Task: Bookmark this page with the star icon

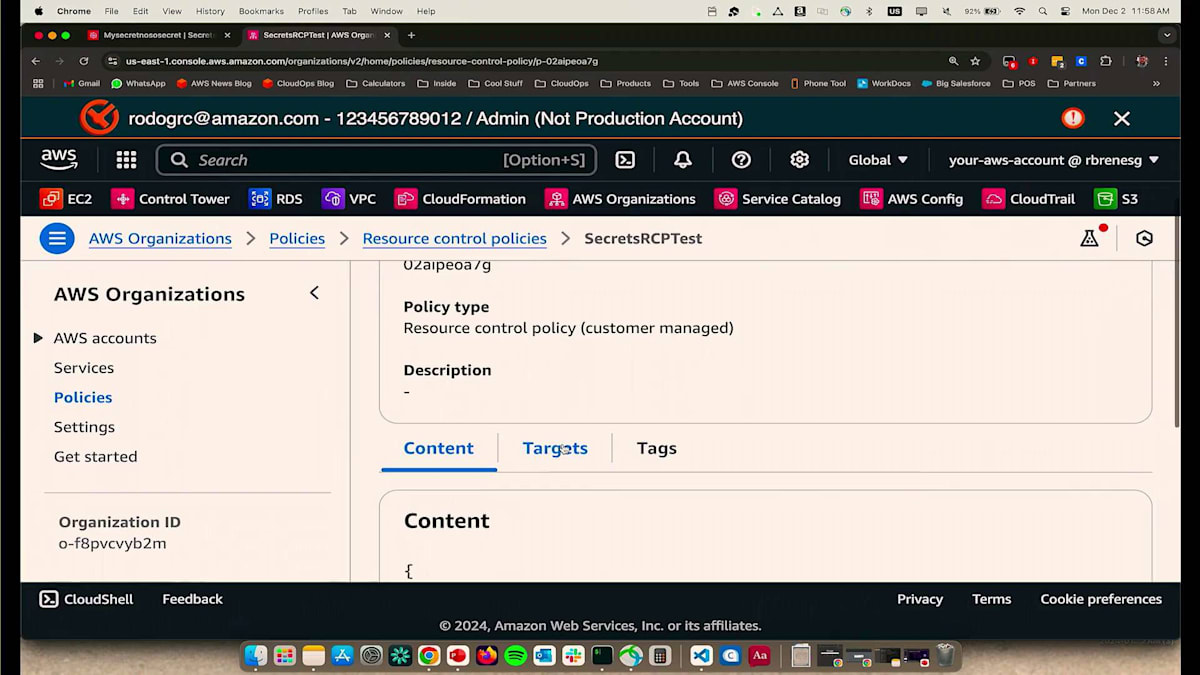Action: point(975,61)
